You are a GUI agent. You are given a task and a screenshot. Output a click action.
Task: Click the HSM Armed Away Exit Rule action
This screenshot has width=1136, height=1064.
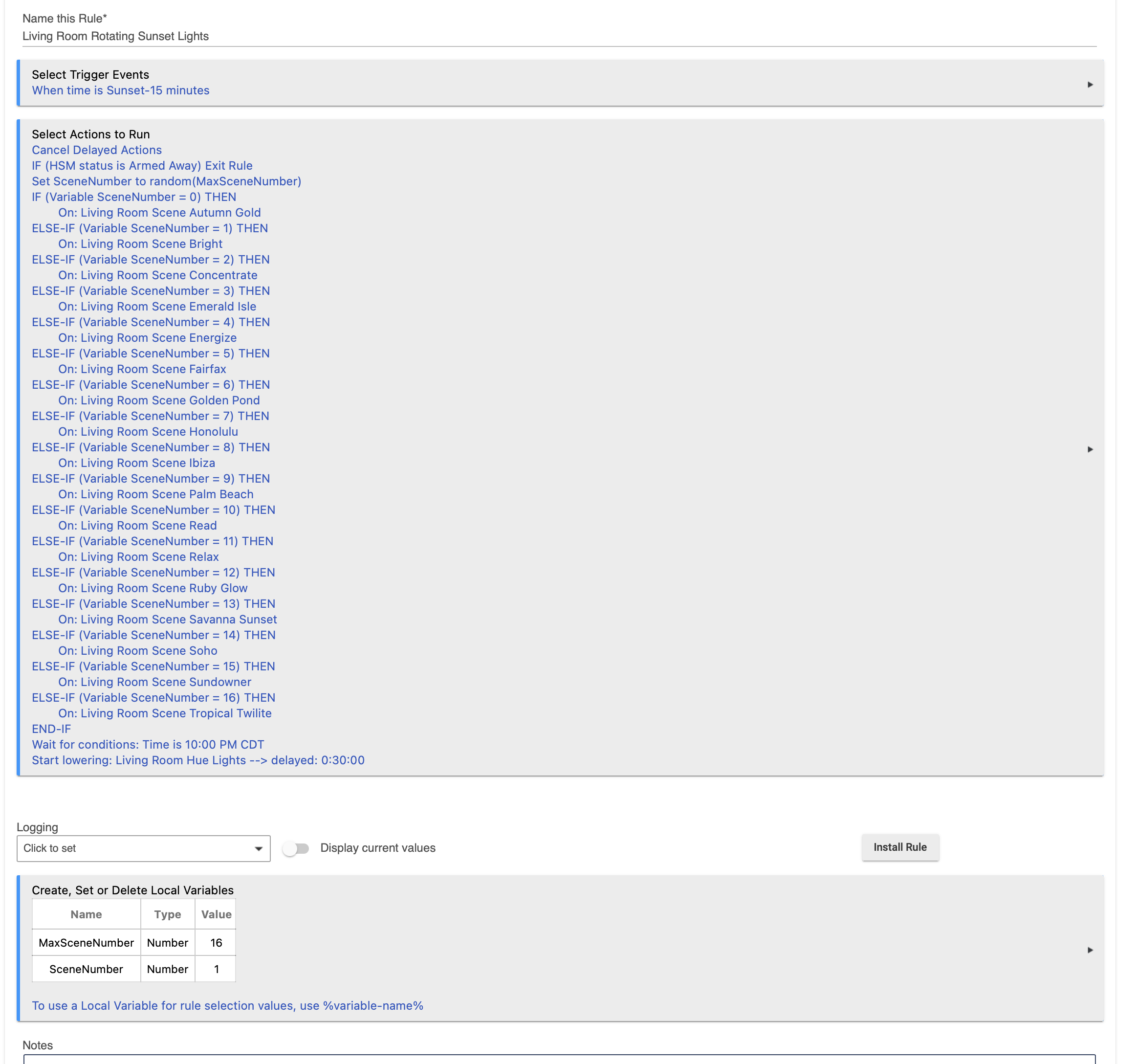142,166
